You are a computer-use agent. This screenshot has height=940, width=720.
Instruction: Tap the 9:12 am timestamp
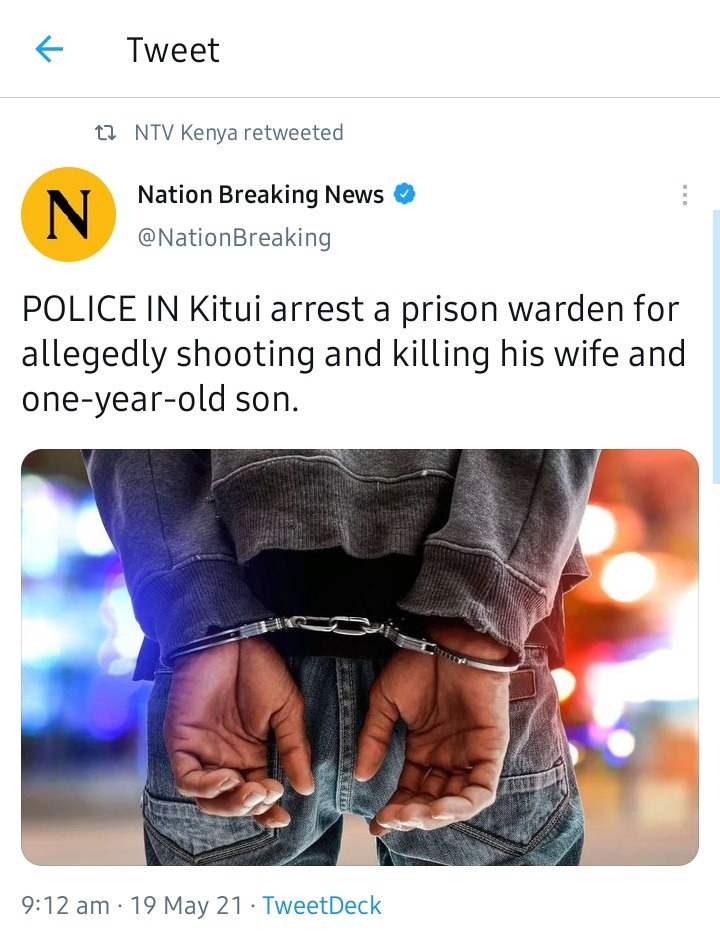[x=65, y=905]
